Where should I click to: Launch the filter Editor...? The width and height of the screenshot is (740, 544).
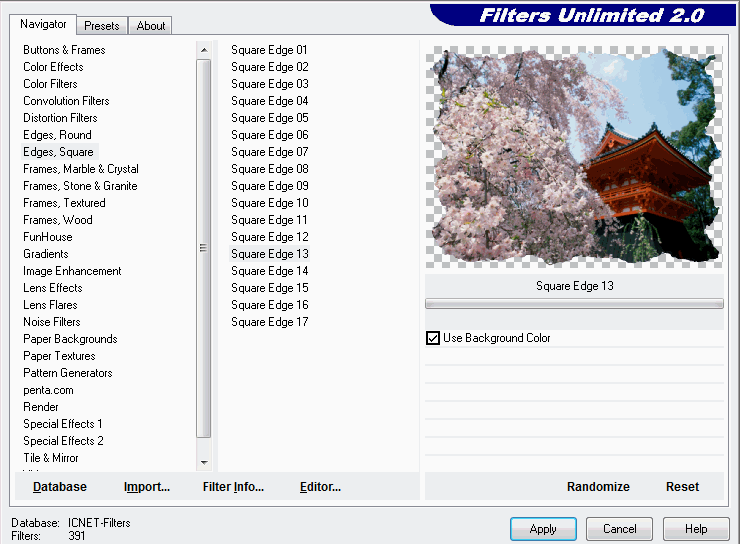pos(320,487)
